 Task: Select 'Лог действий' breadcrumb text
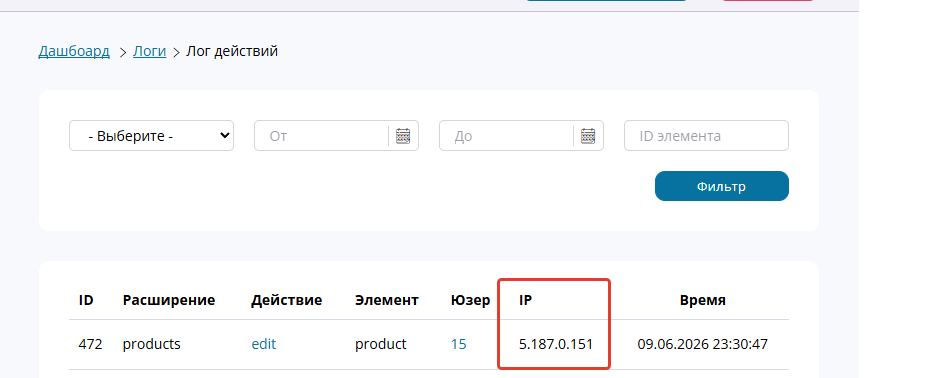[232, 51]
